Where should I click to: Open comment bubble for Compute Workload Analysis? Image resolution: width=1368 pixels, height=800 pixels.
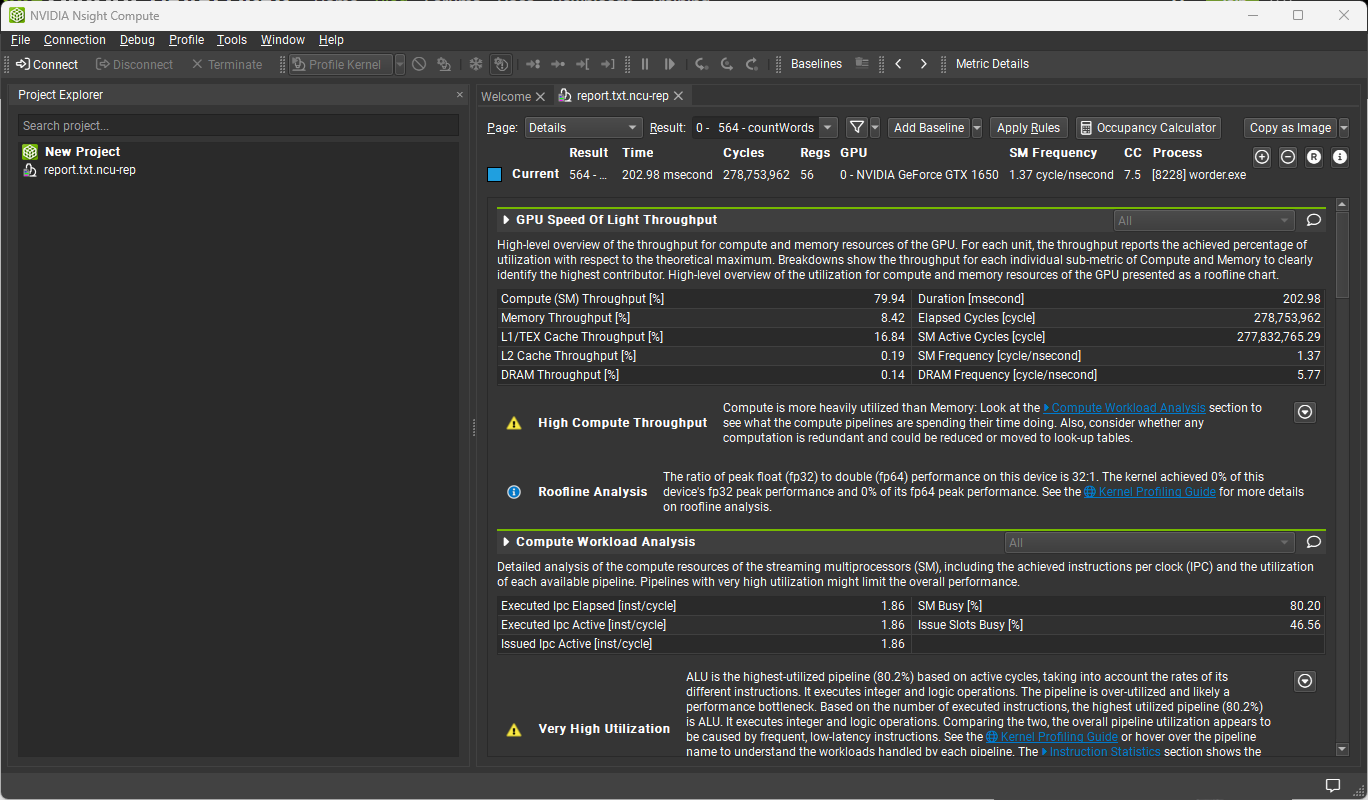pyautogui.click(x=1314, y=542)
